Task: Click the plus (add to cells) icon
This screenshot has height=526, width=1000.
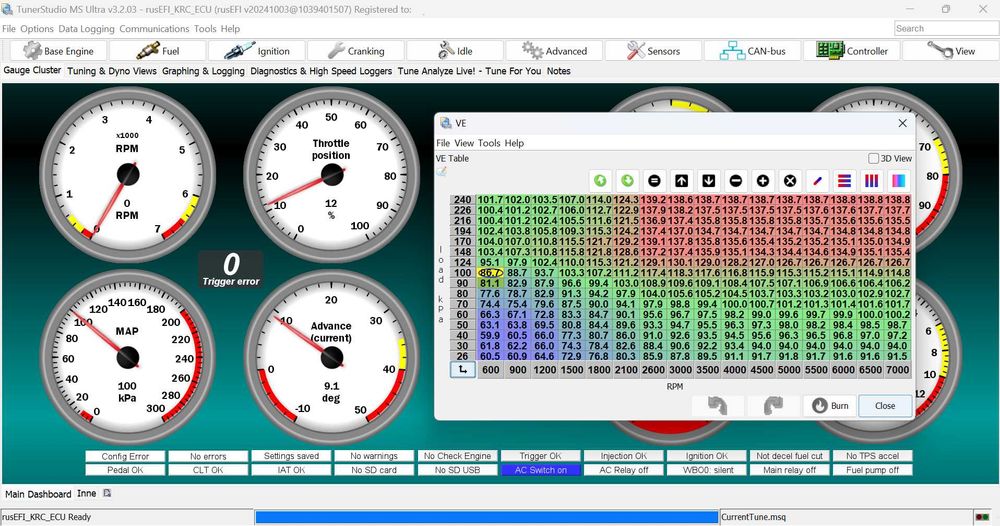Action: point(763,181)
